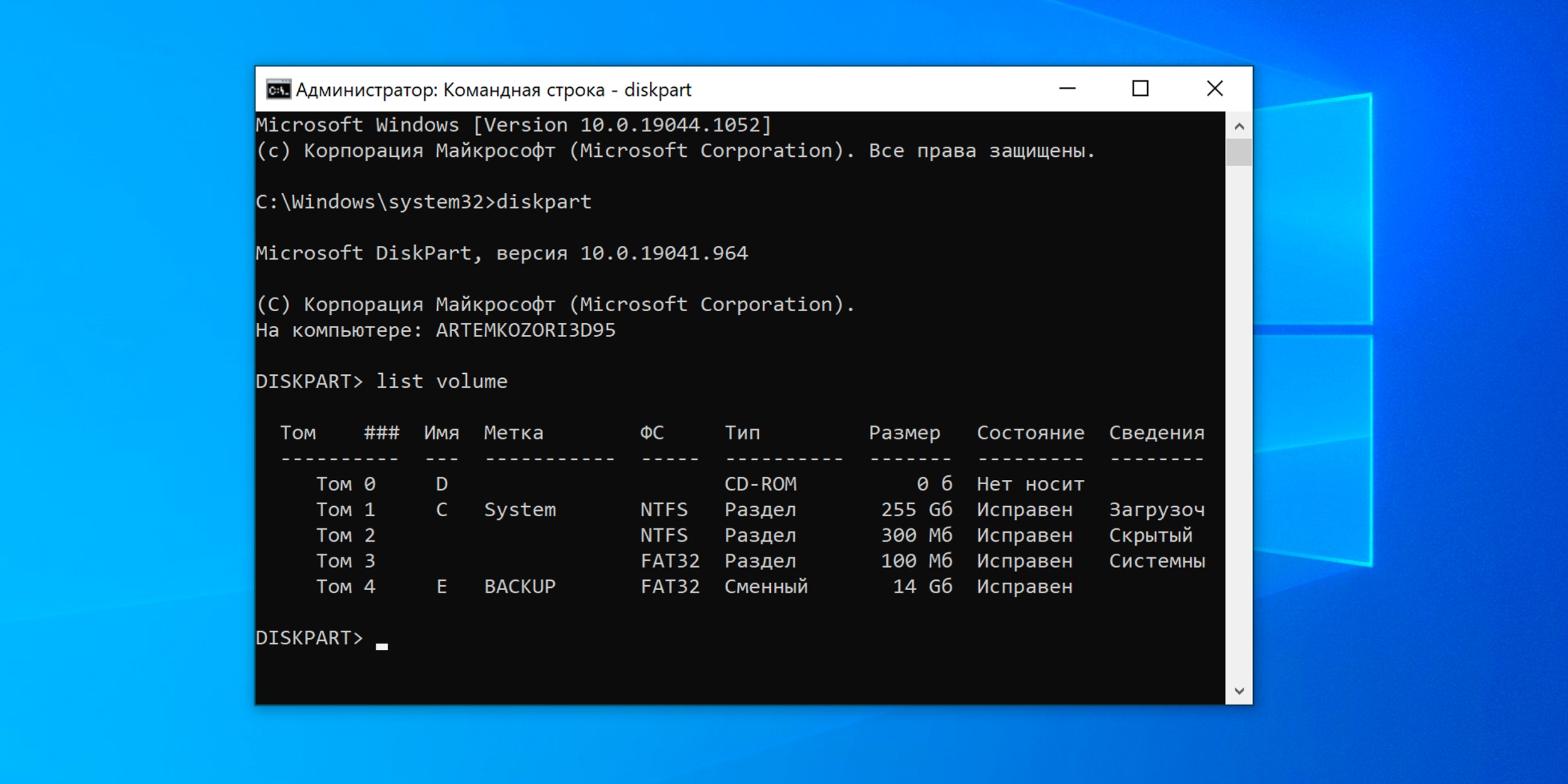Click the FAT32 label of Том 3
This screenshot has height=784, width=1568.
pos(670,561)
